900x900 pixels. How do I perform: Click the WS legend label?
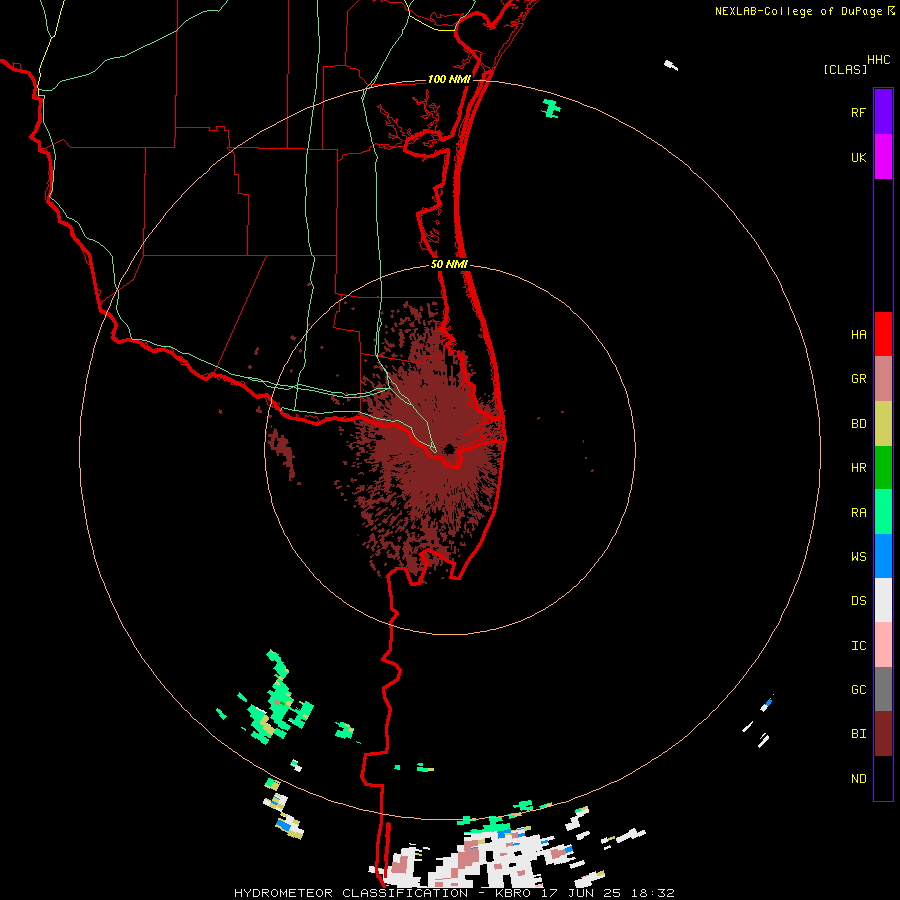click(x=858, y=556)
